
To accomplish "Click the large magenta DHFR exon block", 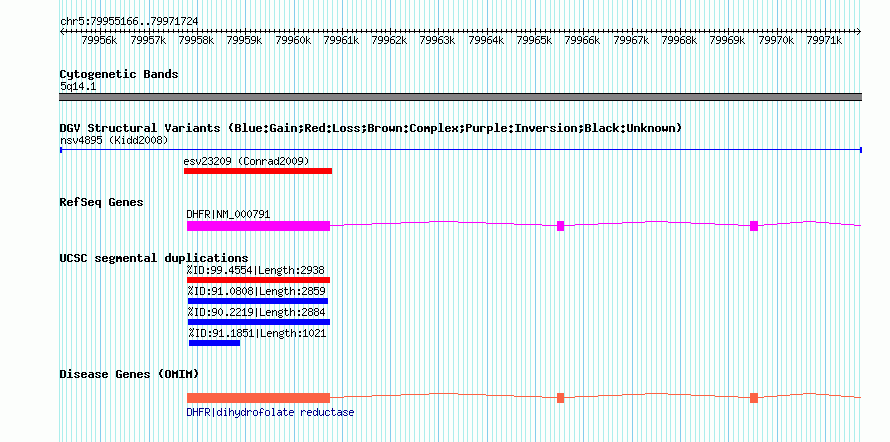I will (258, 226).
